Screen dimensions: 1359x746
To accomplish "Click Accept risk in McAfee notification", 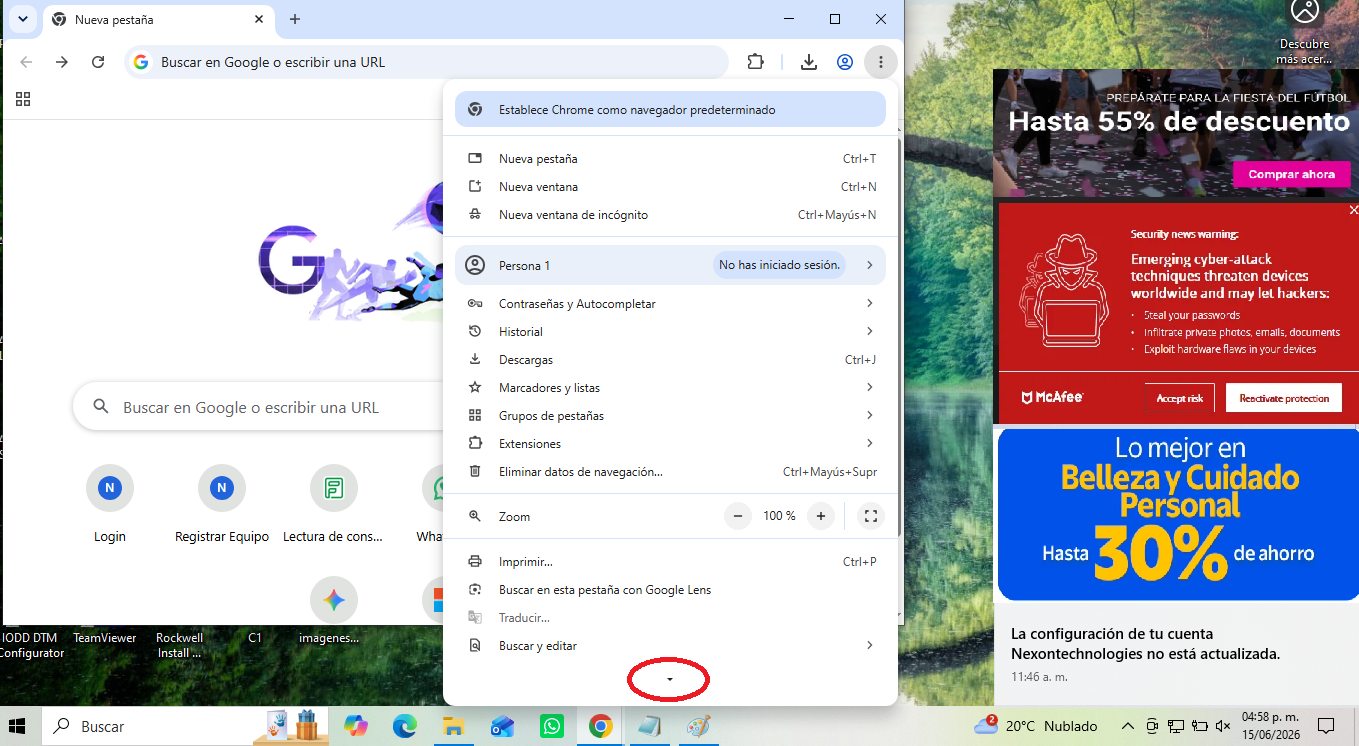I will (x=1180, y=398).
